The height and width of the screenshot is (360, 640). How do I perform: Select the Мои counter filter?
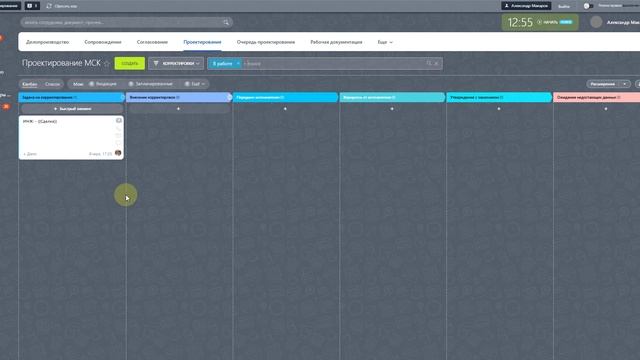[78, 84]
